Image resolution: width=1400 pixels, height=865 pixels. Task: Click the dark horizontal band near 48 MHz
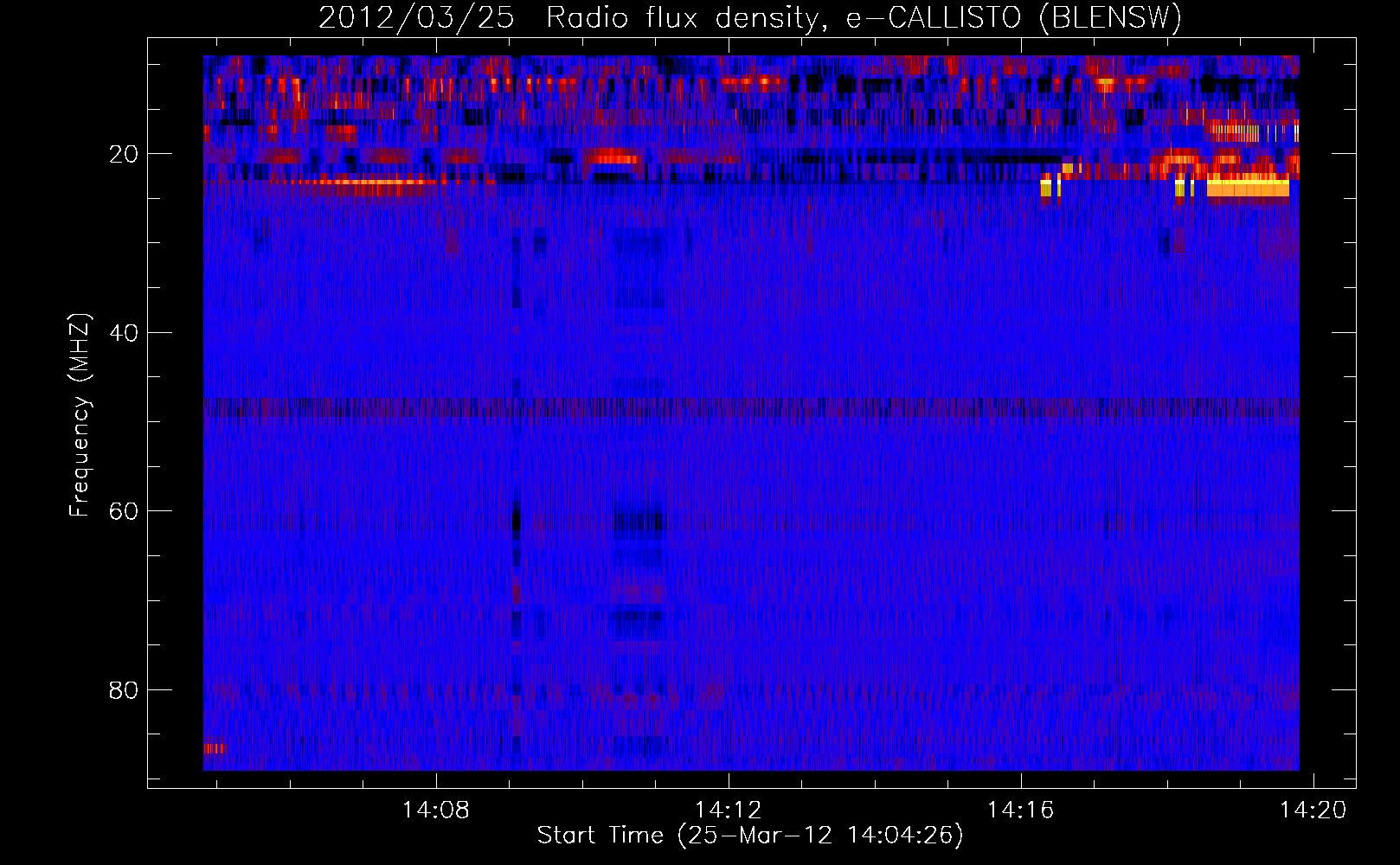click(751, 407)
